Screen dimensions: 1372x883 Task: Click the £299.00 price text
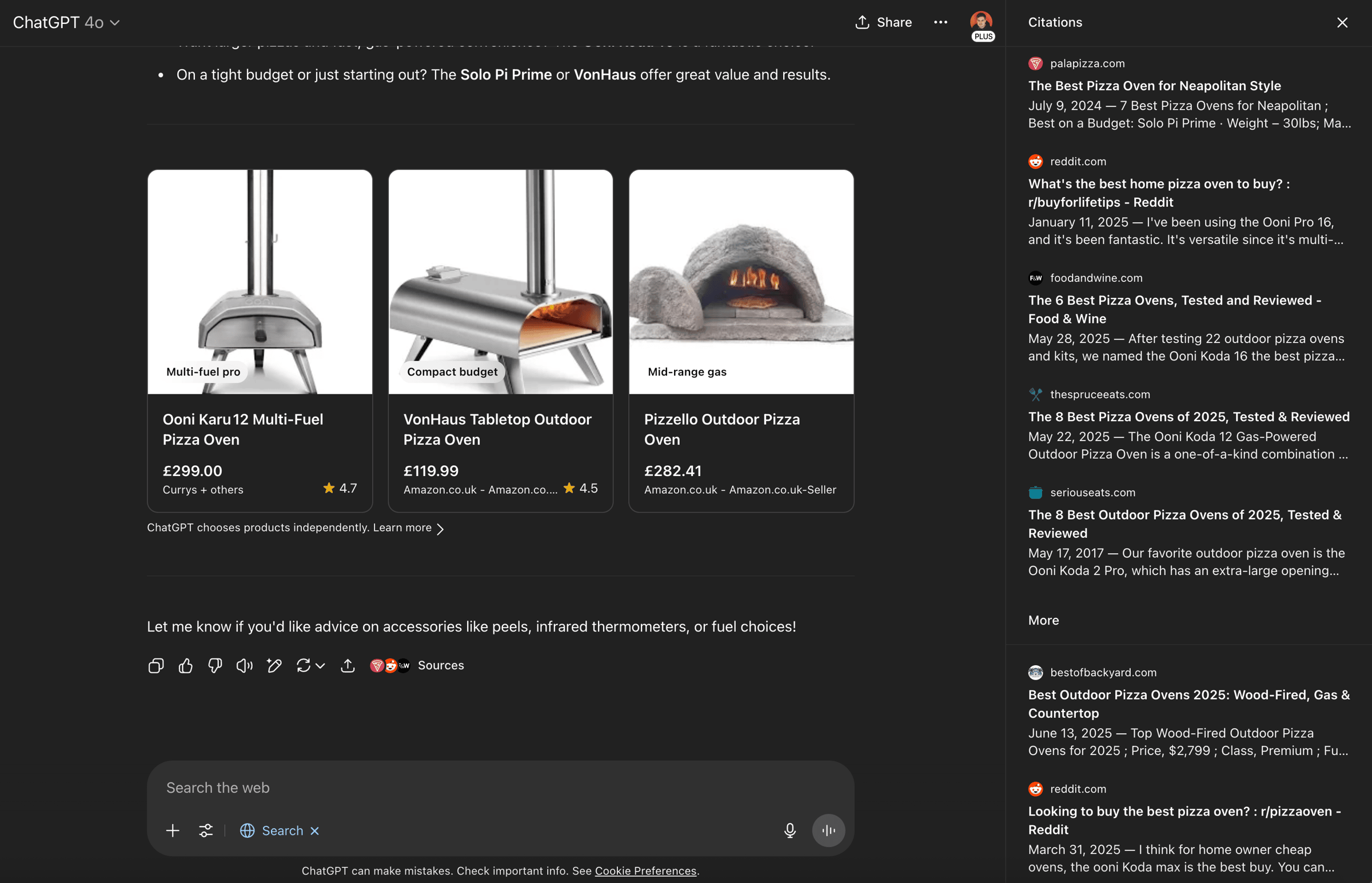192,471
